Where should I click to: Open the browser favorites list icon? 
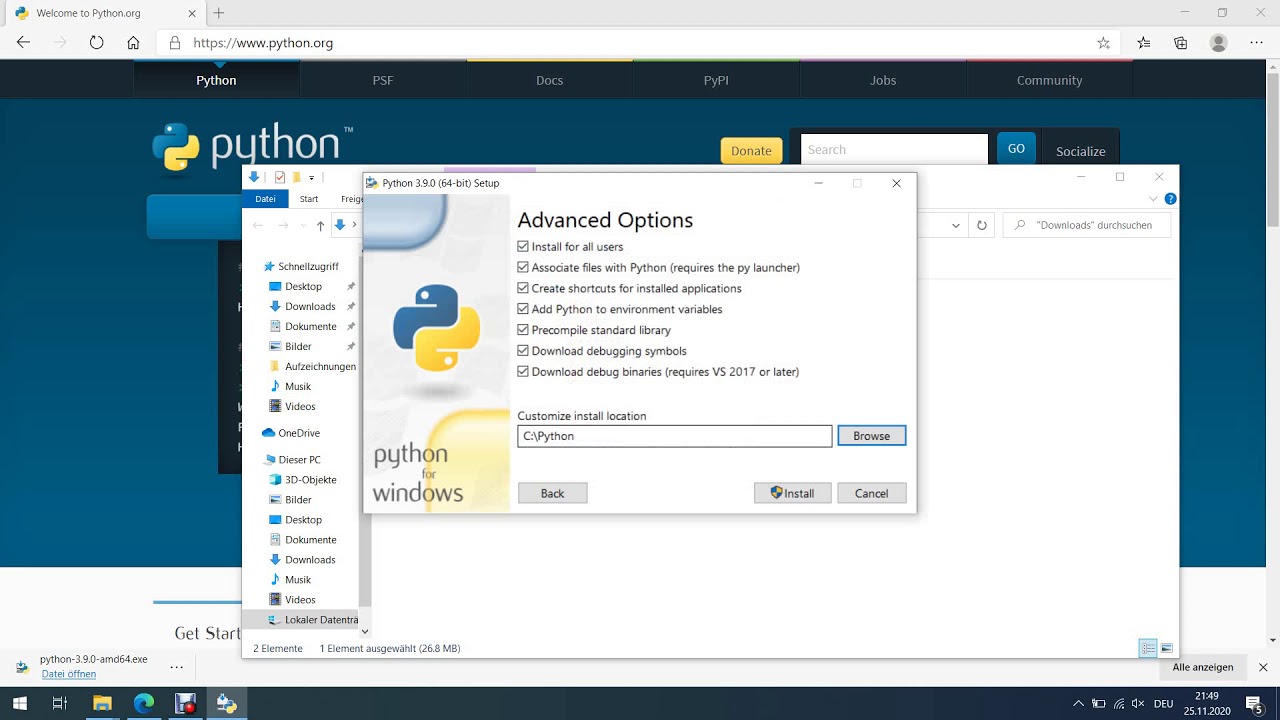pos(1144,43)
